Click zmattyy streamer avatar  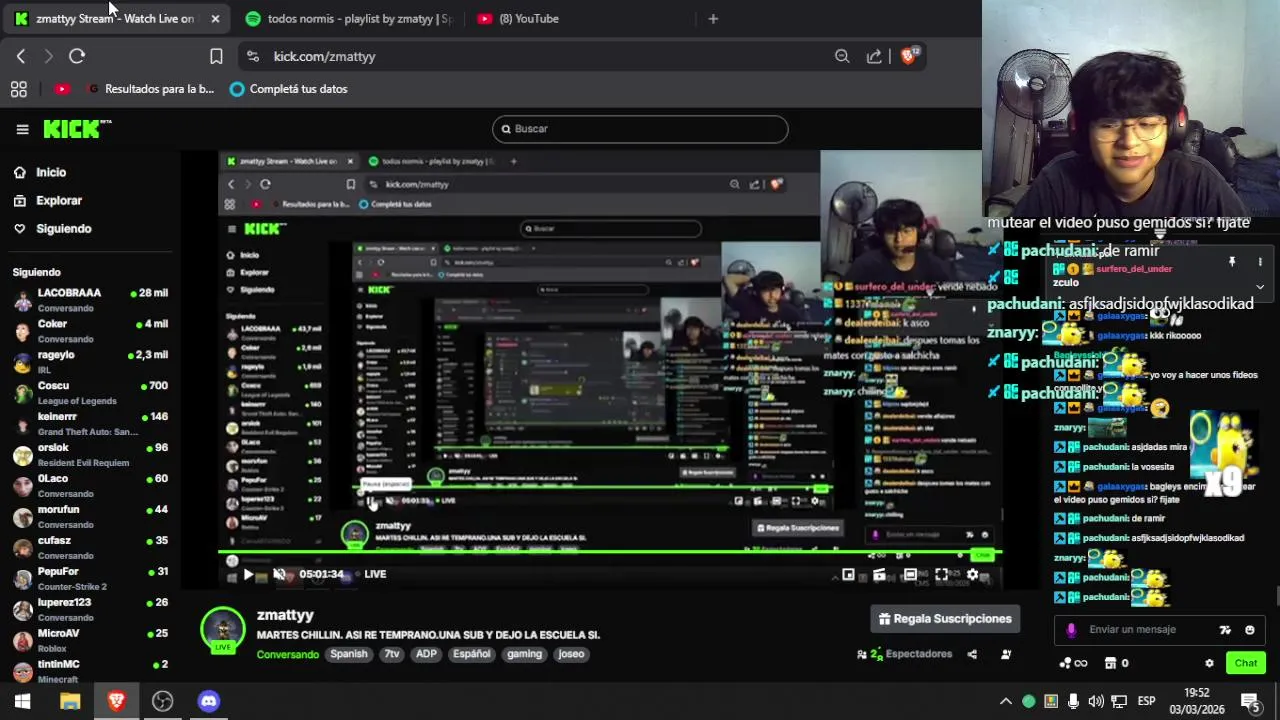(x=223, y=630)
